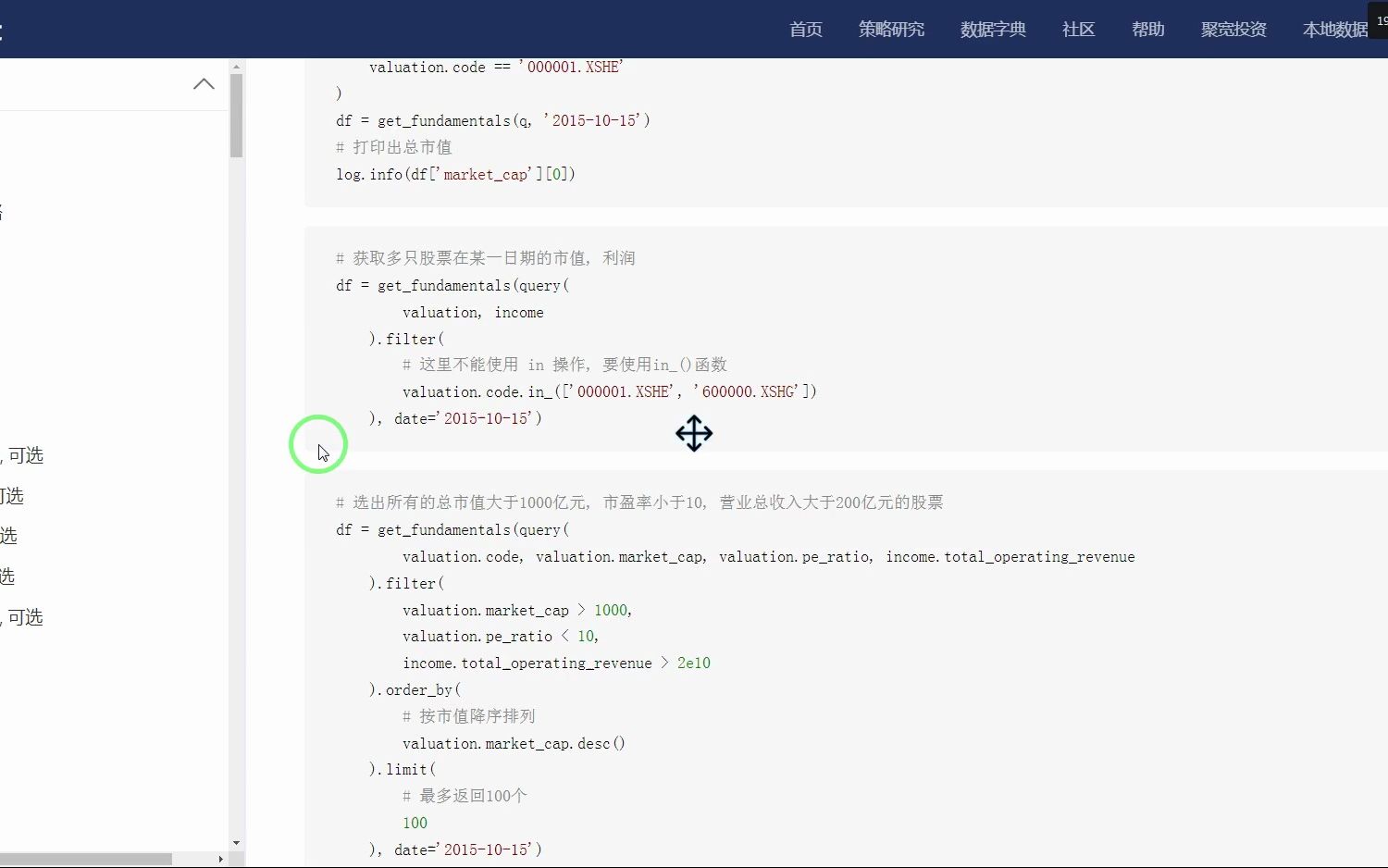
Task: Open the 策略研究 menu
Action: tap(891, 30)
